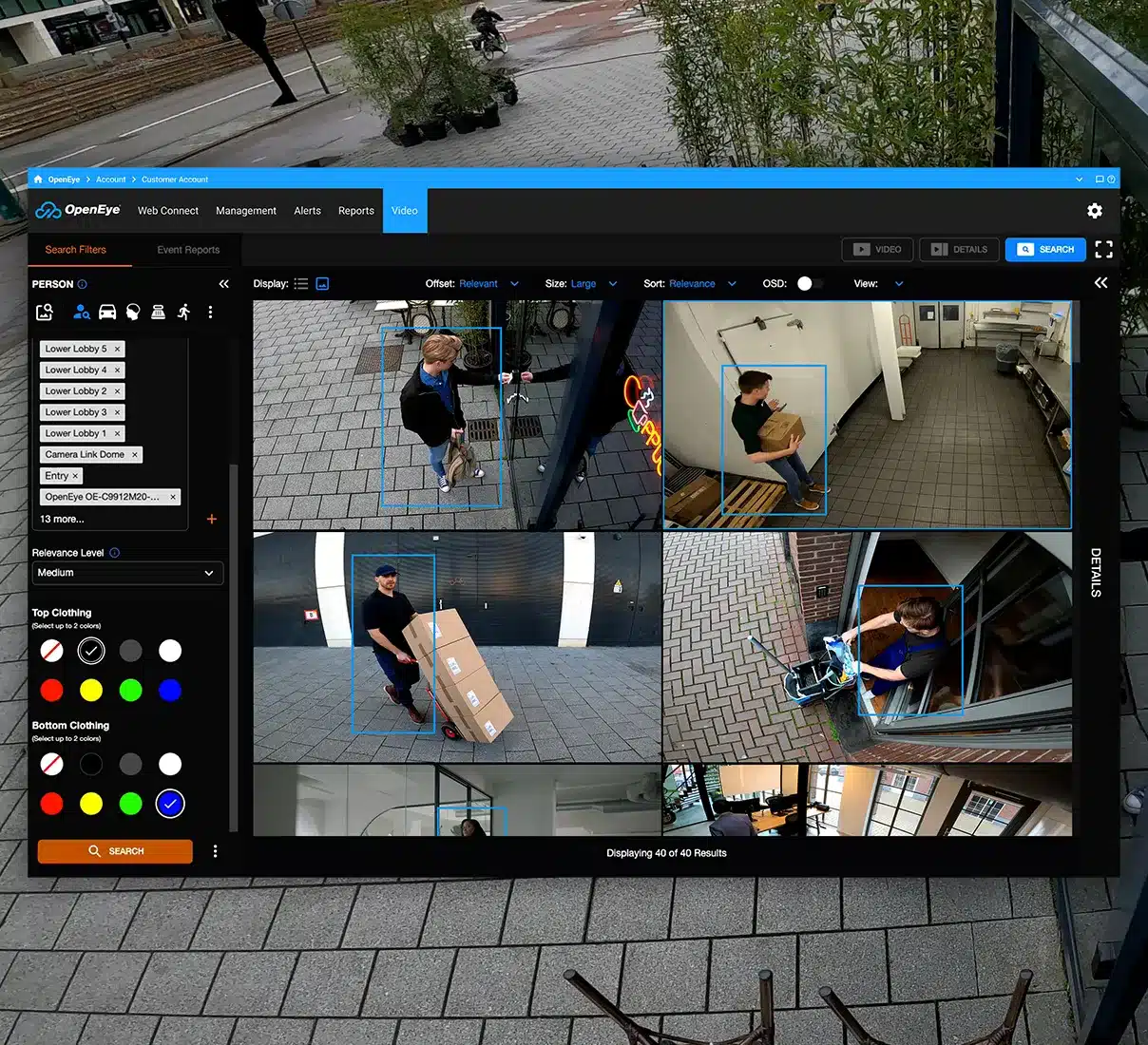Uncheck the blue Bottom Clothing color
Viewport: 1148px width, 1045px height.
[170, 804]
